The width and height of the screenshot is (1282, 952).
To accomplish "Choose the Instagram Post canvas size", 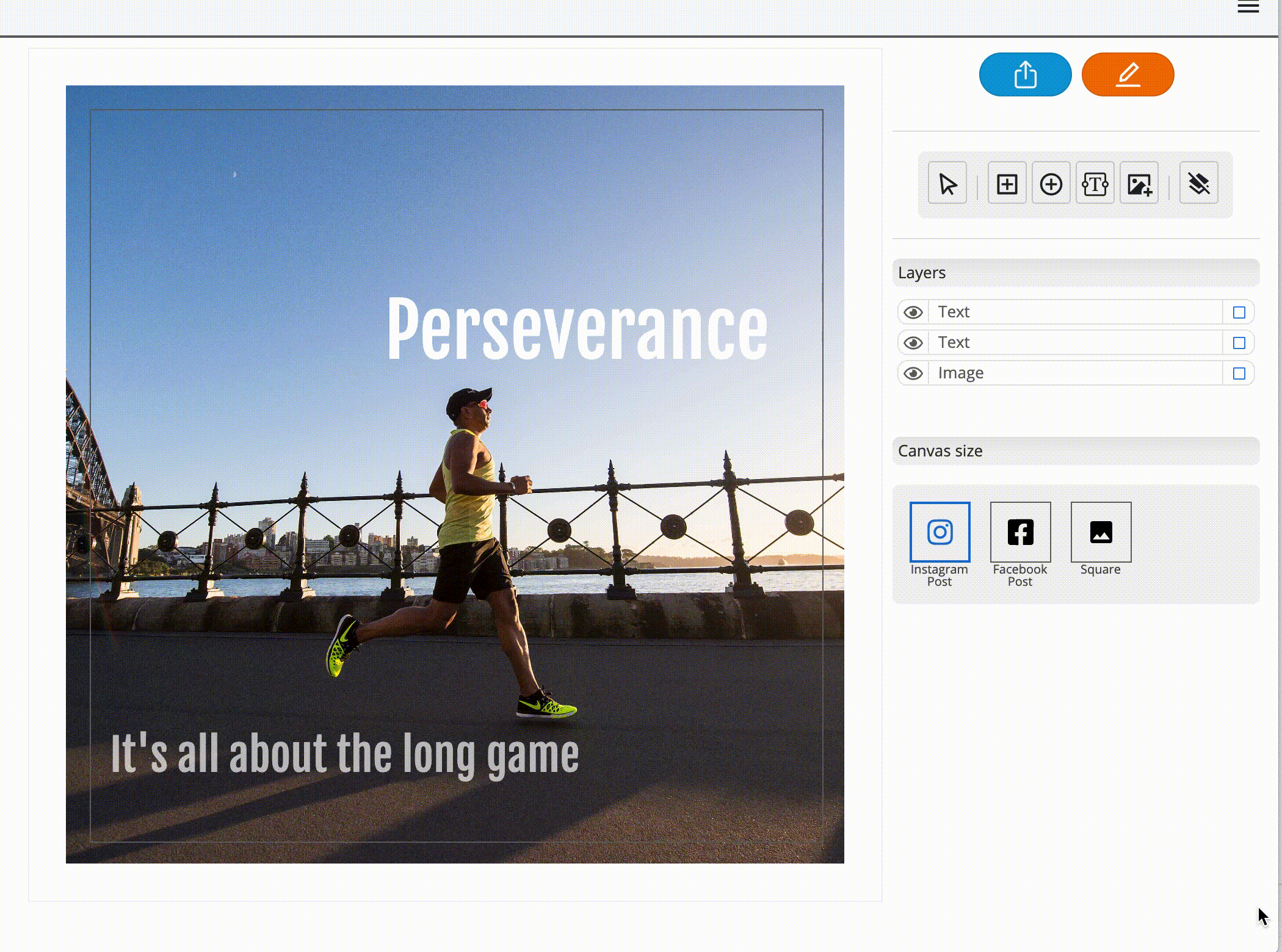I will pos(940,532).
